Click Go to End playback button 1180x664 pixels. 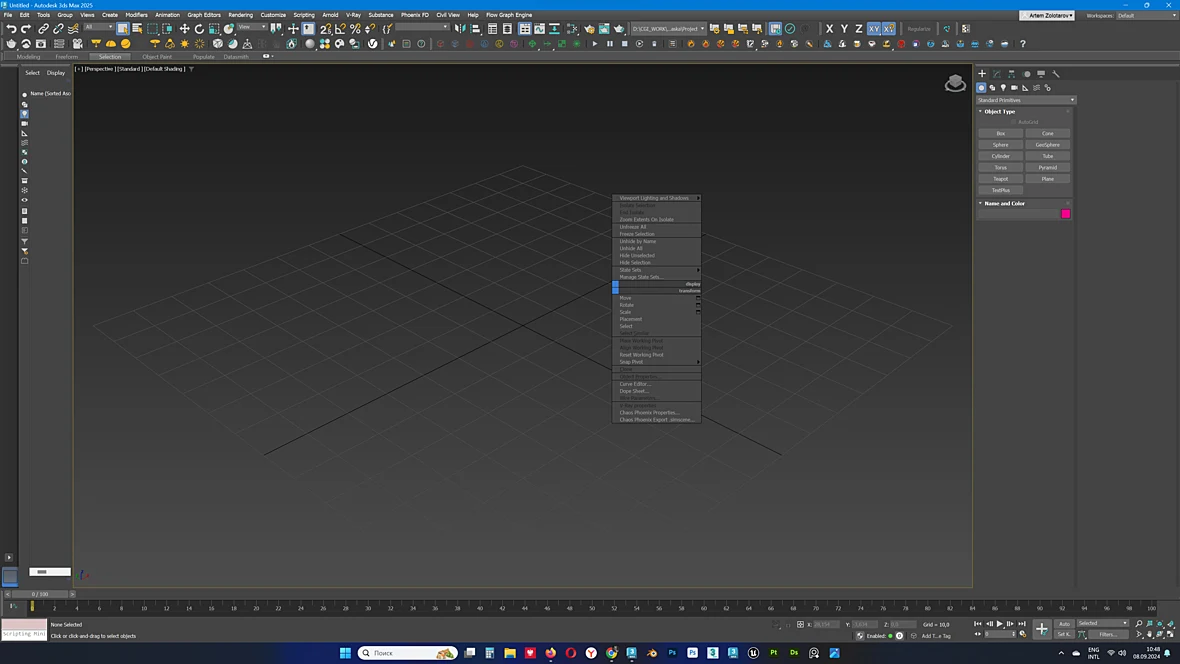[x=1021, y=623]
